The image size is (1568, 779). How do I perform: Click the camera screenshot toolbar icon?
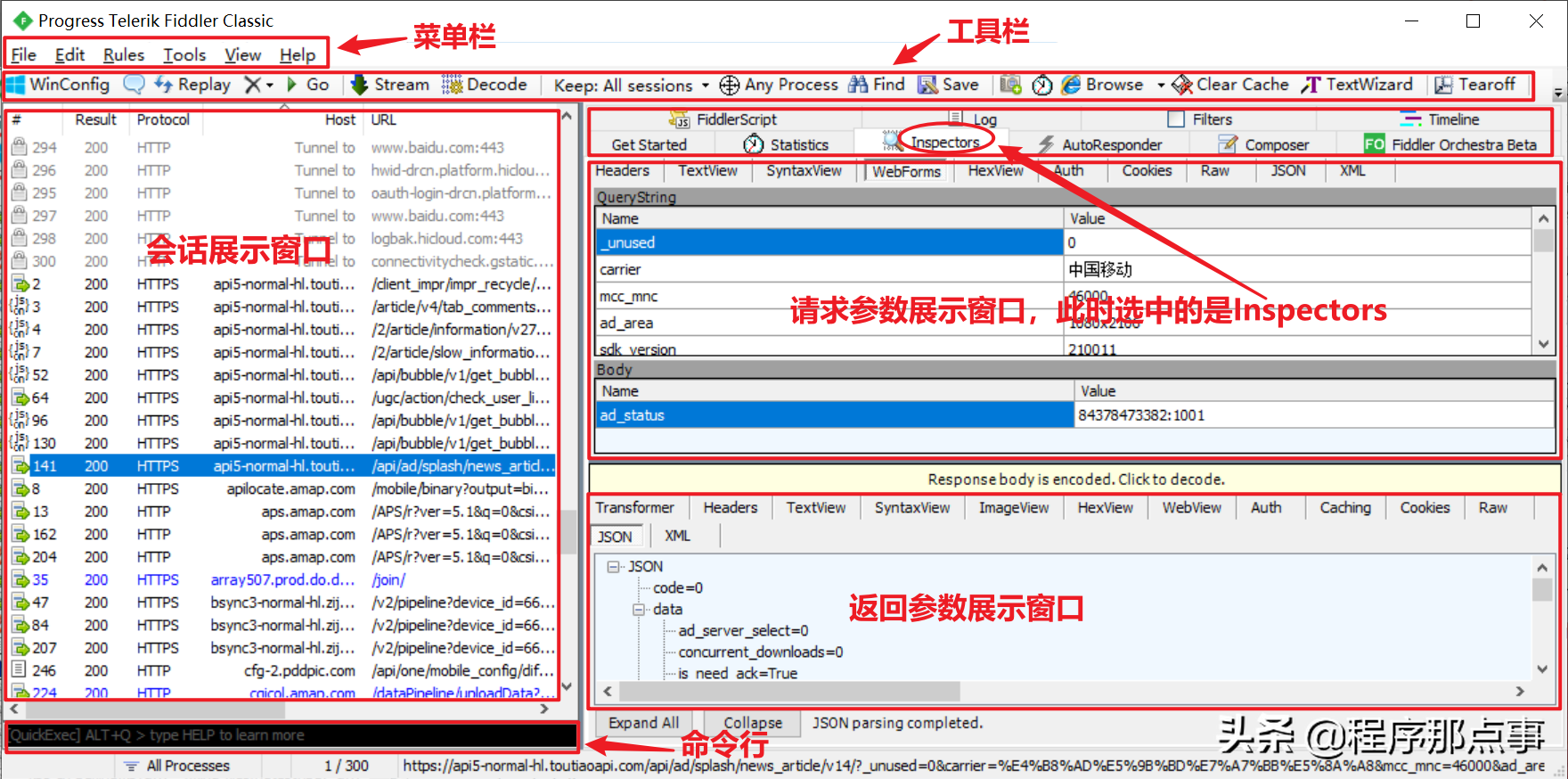tap(1010, 85)
